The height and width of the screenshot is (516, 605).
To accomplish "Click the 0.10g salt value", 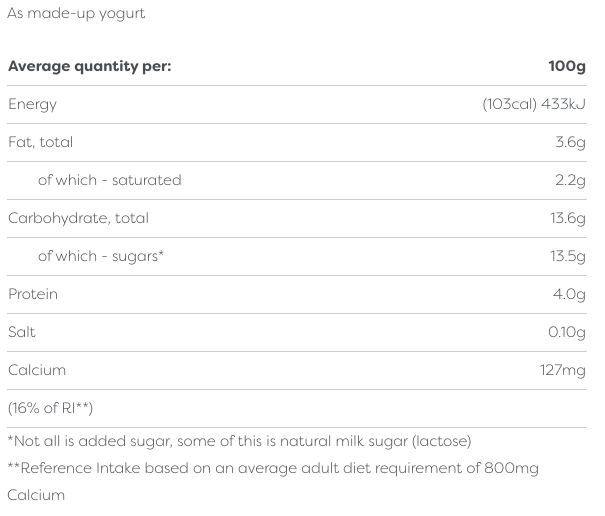I will 566,333.
